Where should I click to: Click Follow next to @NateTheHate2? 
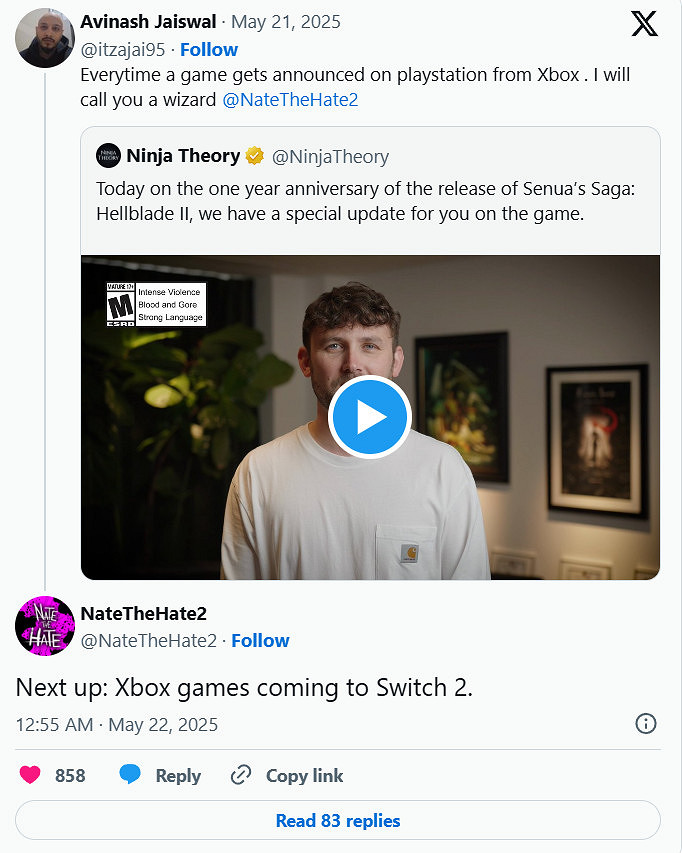coord(260,640)
